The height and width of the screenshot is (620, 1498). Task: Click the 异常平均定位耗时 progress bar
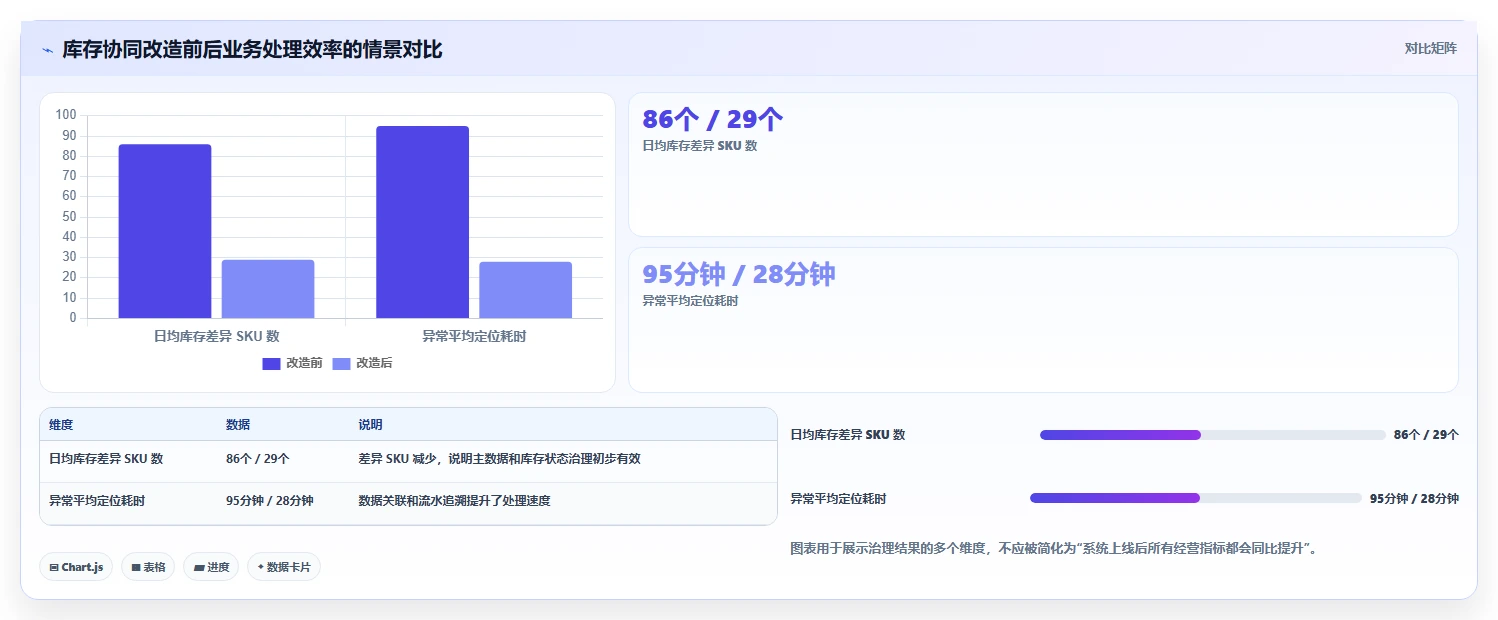[1196, 498]
